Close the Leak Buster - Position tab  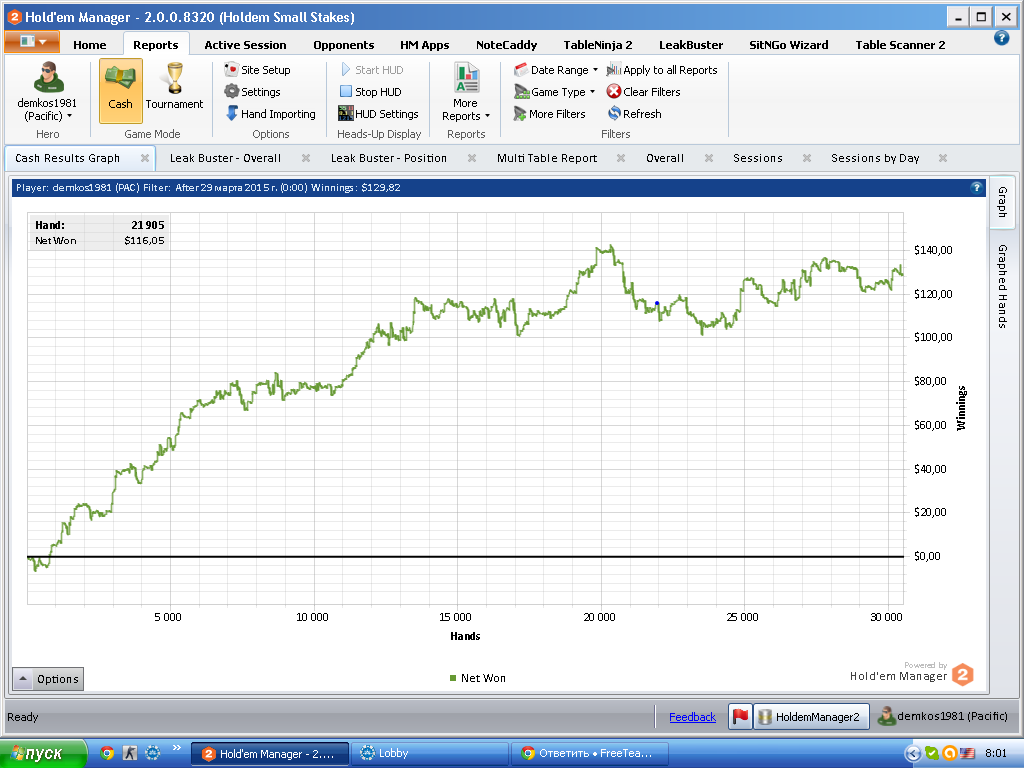472,158
